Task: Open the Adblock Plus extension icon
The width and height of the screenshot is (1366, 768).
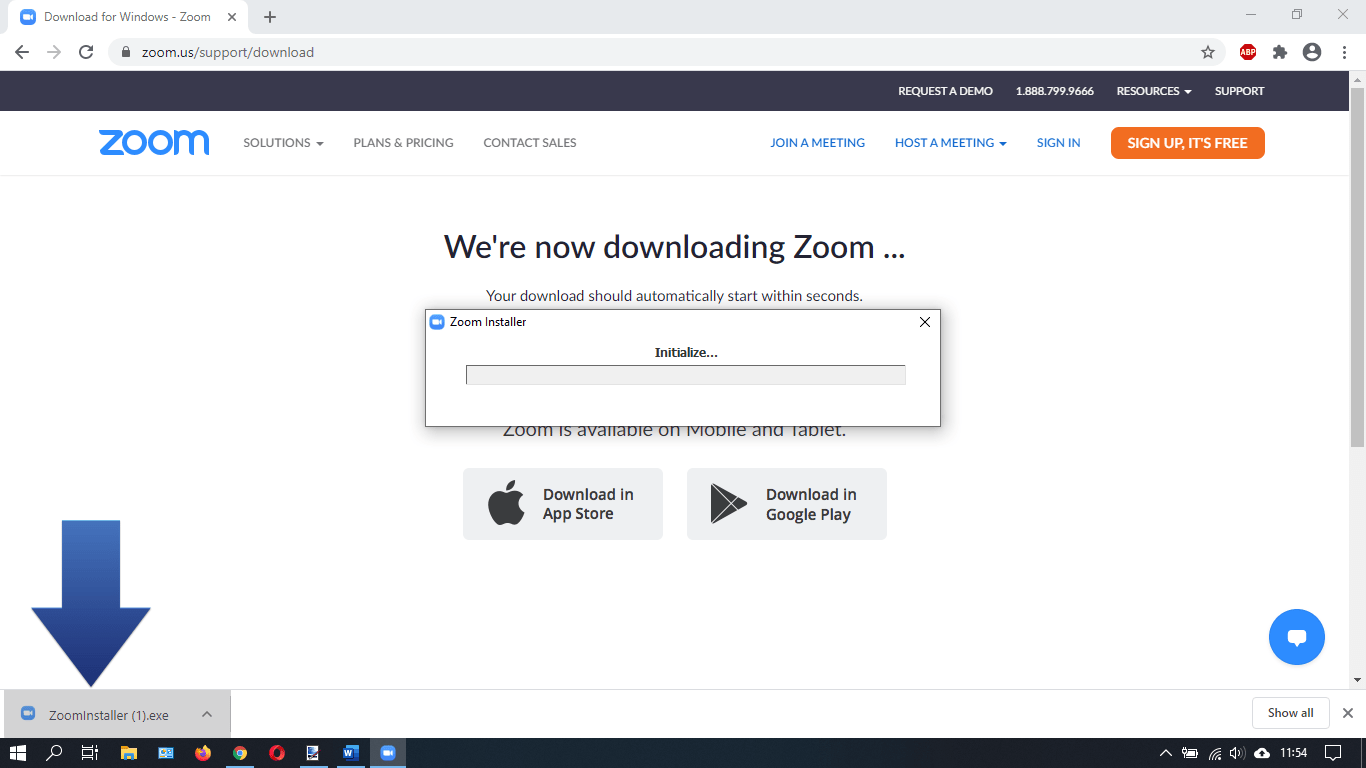Action: click(x=1247, y=51)
